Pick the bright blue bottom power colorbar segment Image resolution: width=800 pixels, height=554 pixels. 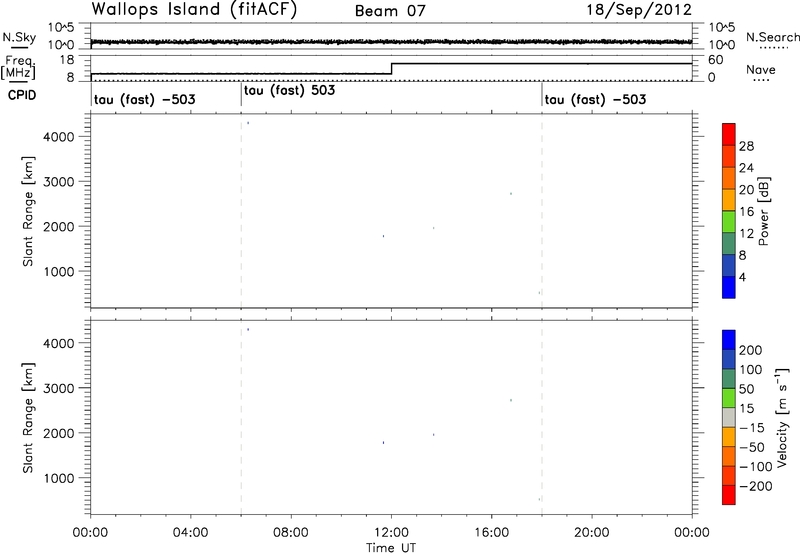coord(729,287)
